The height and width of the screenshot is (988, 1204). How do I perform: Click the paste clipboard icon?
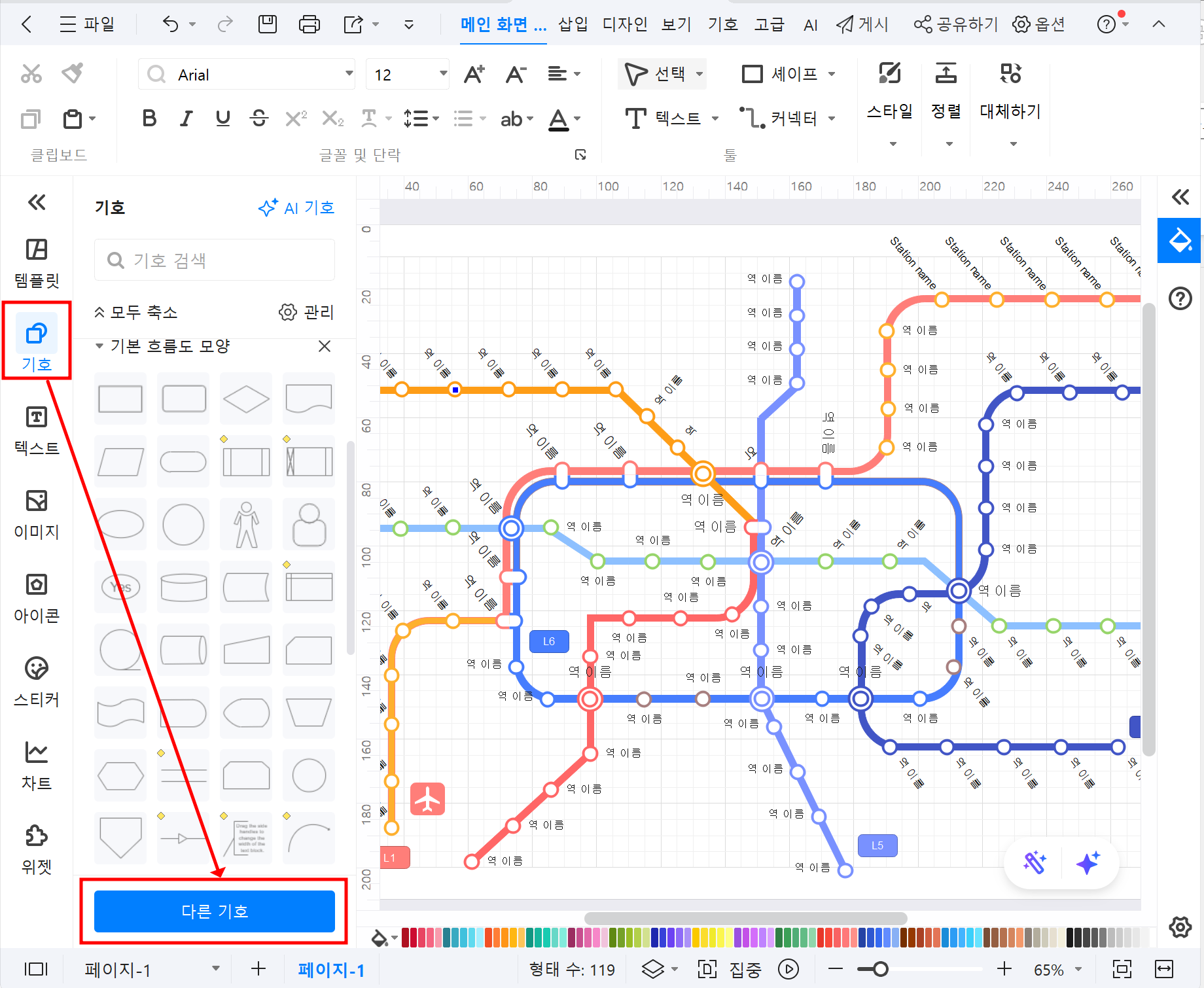pyautogui.click(x=73, y=119)
